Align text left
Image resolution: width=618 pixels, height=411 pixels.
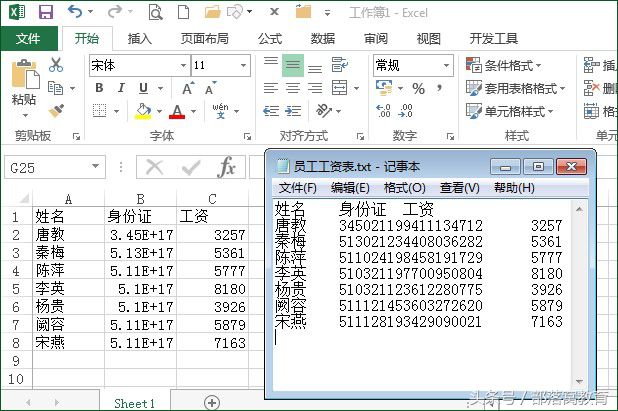point(271,88)
